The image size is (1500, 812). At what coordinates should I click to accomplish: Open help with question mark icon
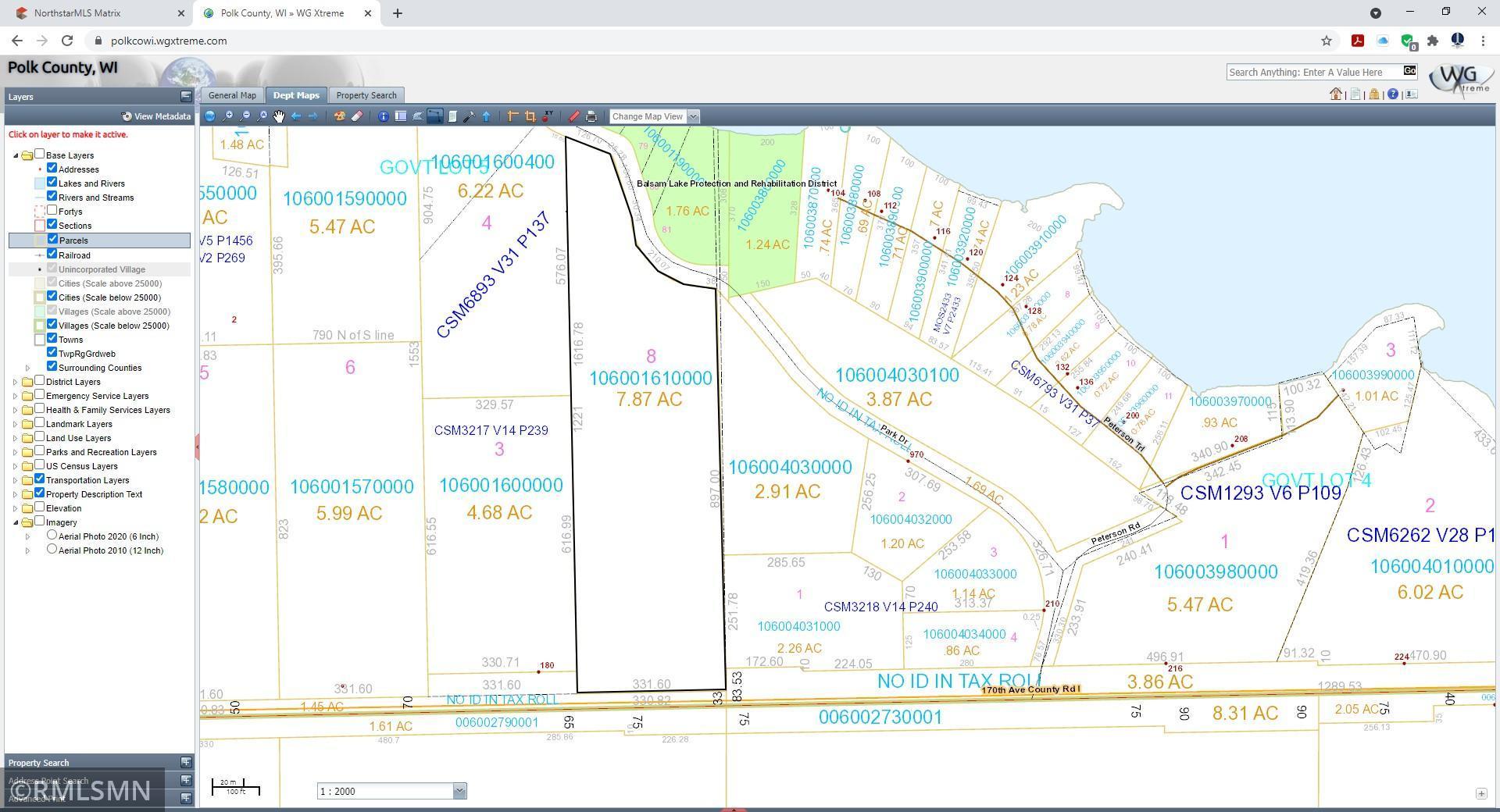pyautogui.click(x=1392, y=94)
